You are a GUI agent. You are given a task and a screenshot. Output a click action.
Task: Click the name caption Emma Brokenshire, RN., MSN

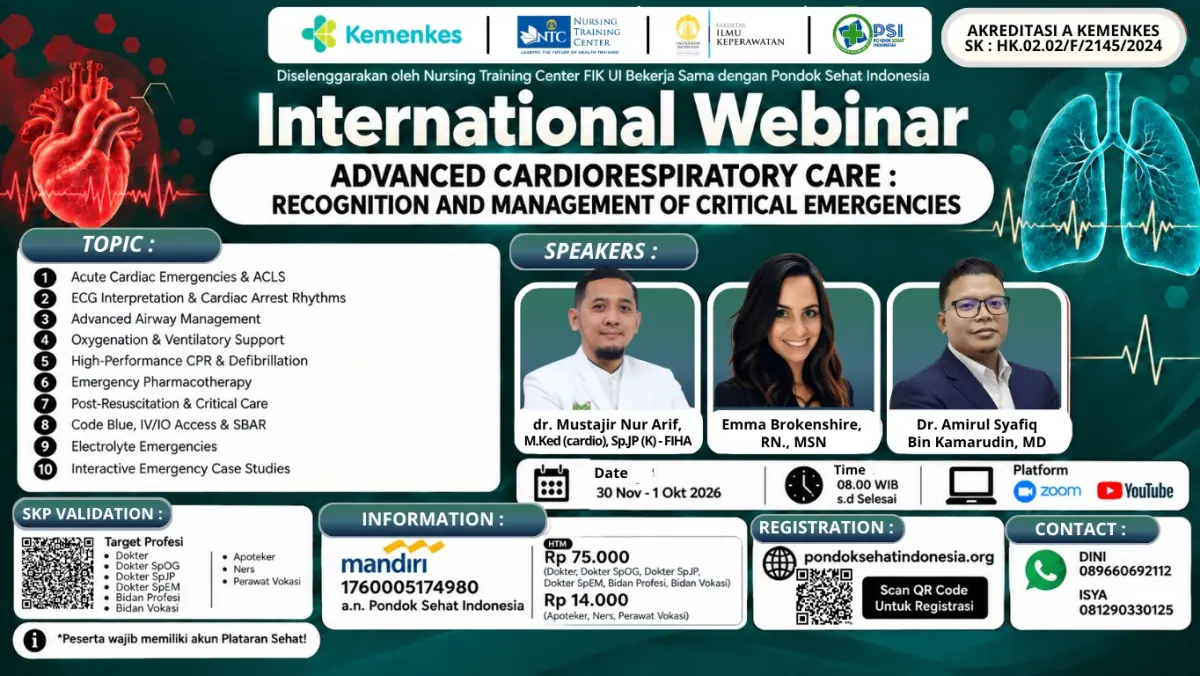(791, 433)
